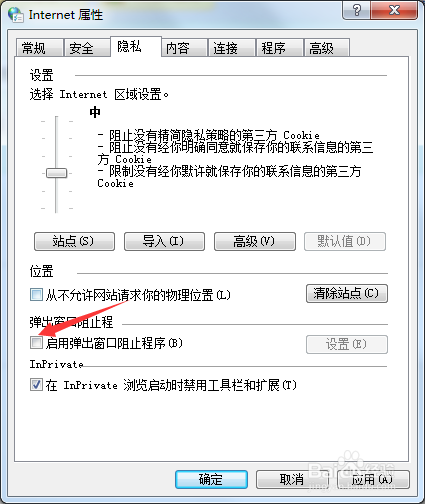The width and height of the screenshot is (425, 504).
Task: Click the 导入(I) import button
Action: coord(164,241)
